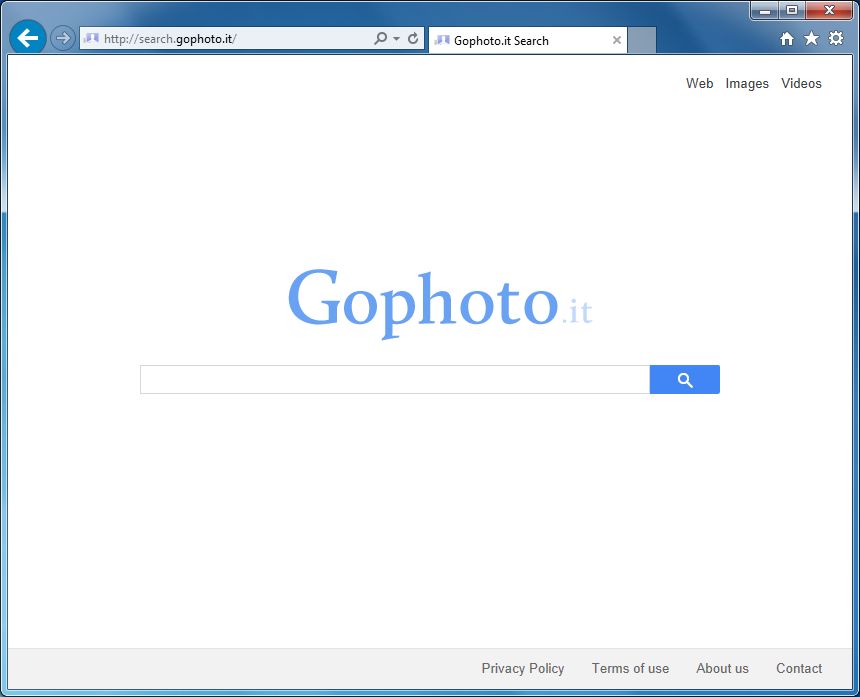Click the forward navigation arrow

pos(63,38)
